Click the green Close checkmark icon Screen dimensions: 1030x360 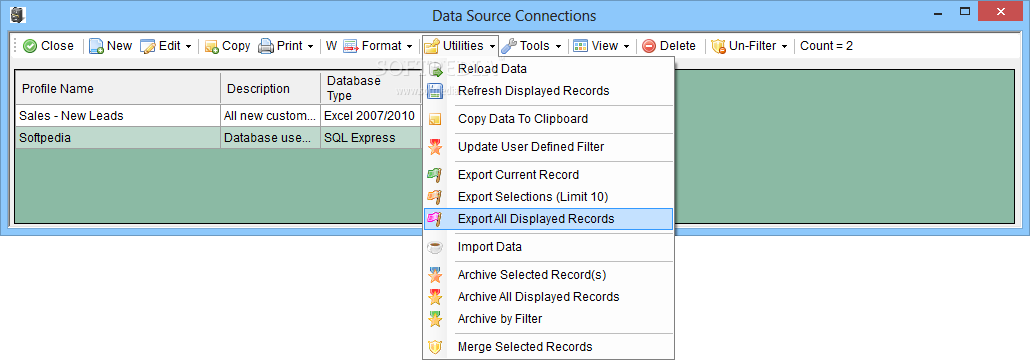[x=30, y=46]
